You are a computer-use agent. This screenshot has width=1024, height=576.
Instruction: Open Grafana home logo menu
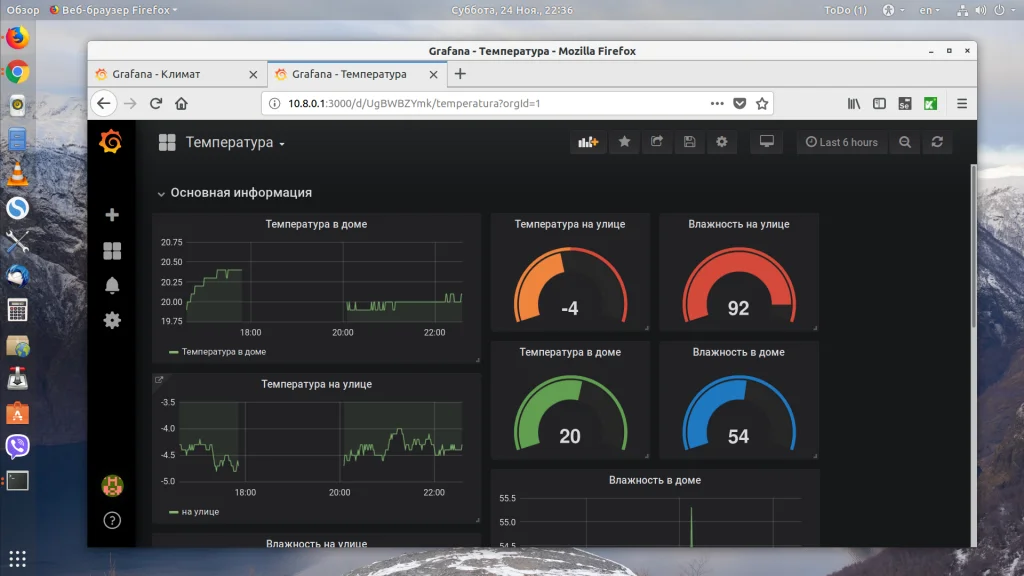110,142
